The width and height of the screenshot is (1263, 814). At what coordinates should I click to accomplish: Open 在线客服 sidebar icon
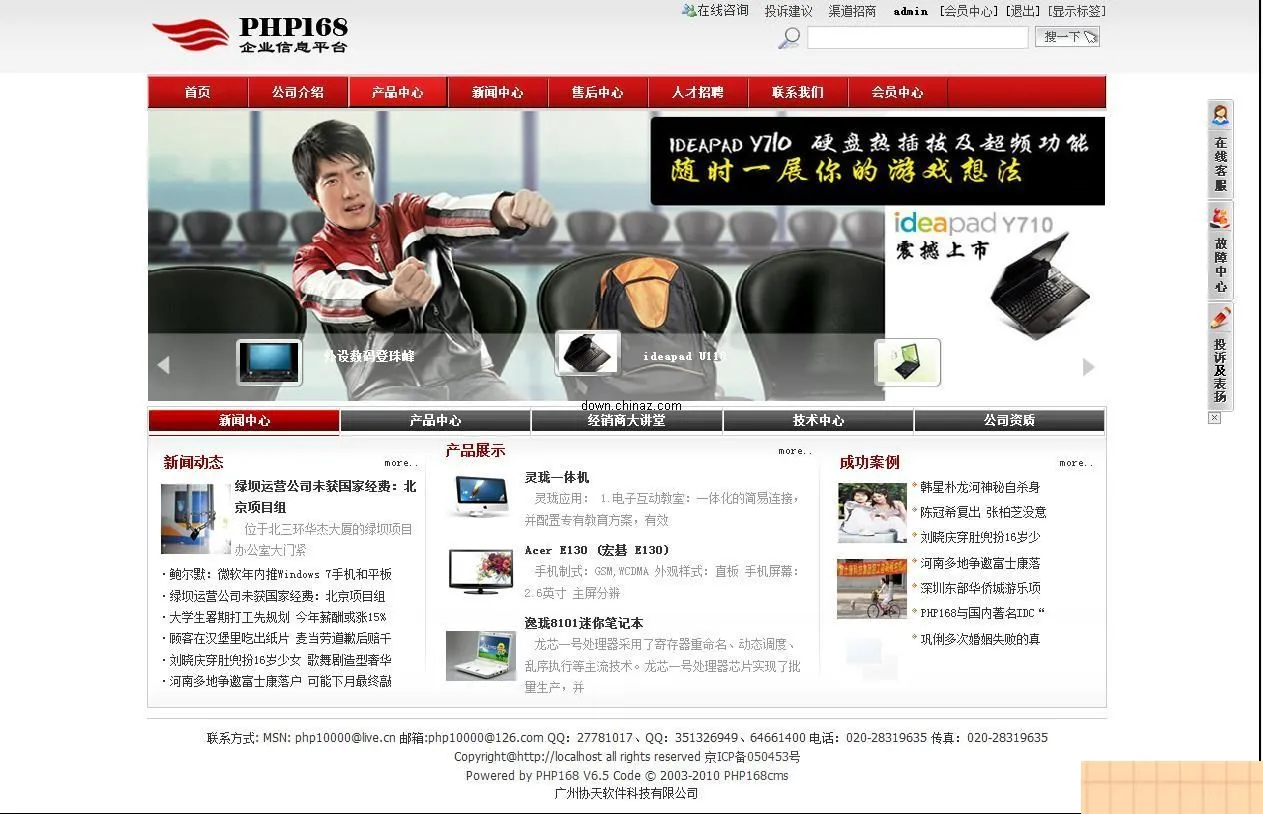tap(1220, 149)
